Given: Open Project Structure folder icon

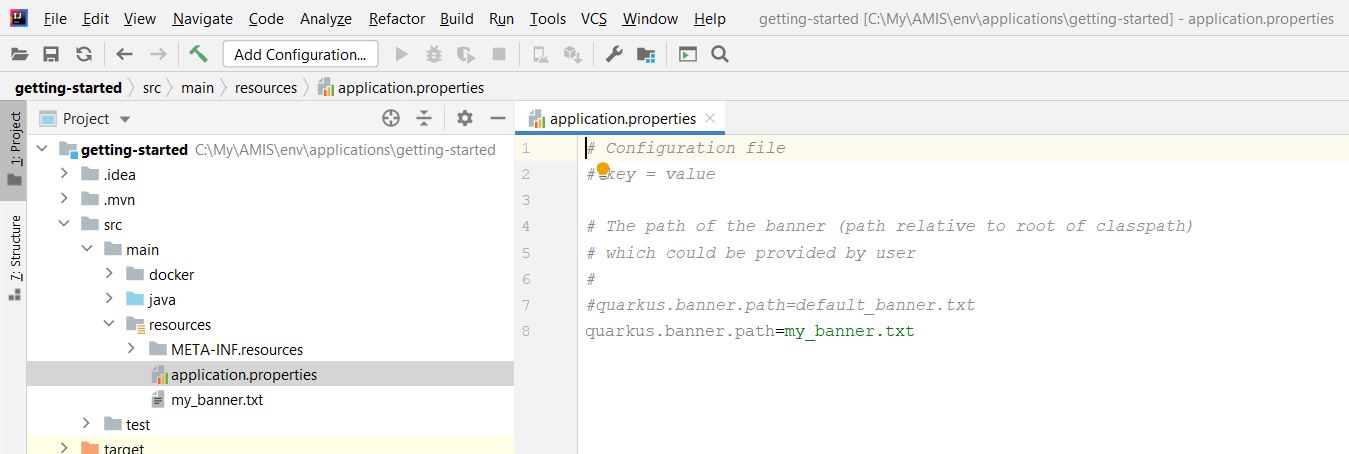Looking at the screenshot, I should pos(646,54).
